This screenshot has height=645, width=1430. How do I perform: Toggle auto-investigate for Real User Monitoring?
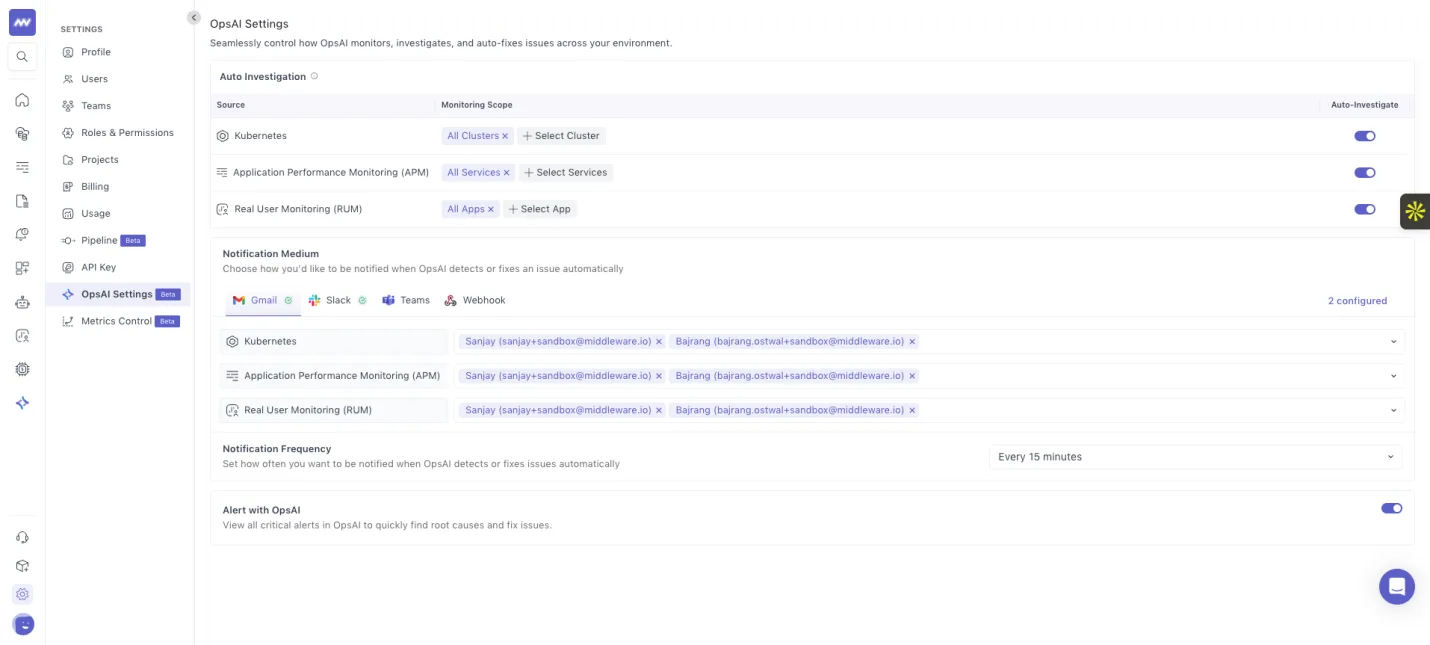[x=1365, y=210]
